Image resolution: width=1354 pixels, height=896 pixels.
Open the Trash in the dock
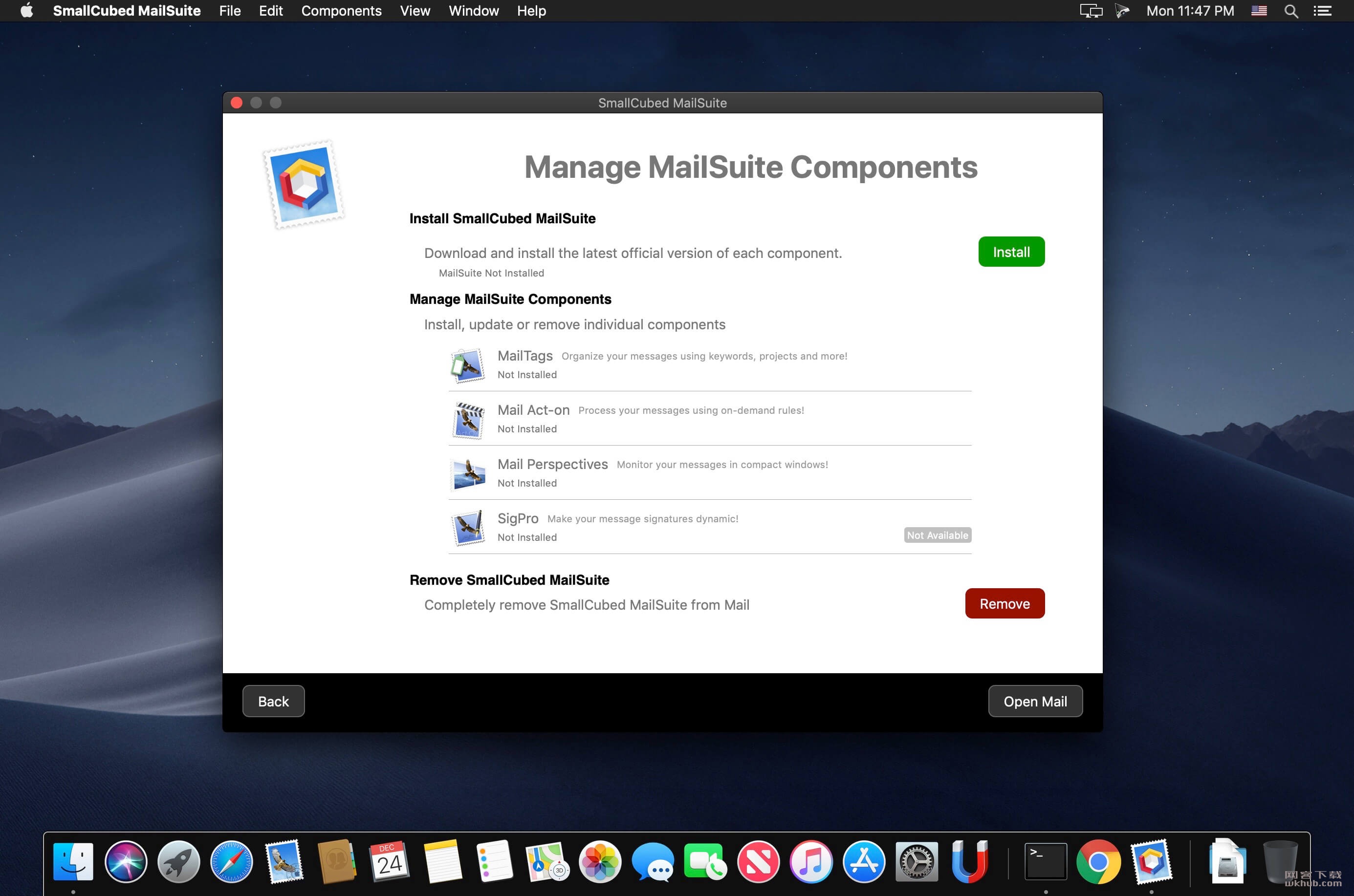click(1280, 861)
